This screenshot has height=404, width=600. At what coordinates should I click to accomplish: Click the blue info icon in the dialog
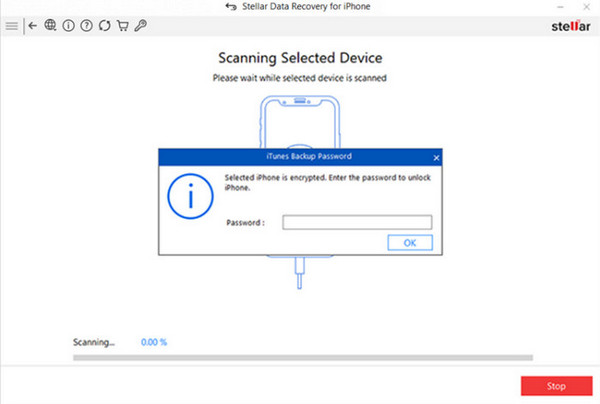pyautogui.click(x=190, y=196)
